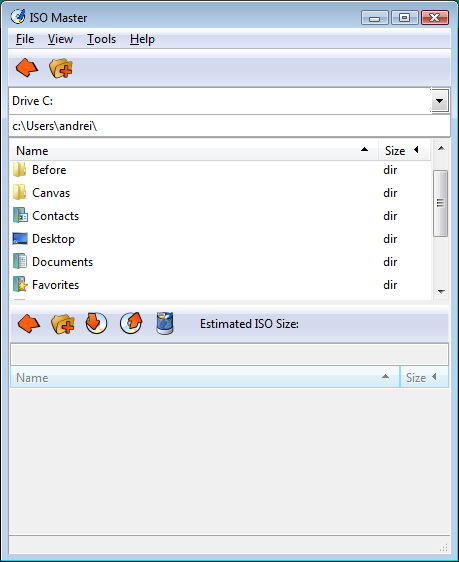The image size is (459, 562).
Task: Open the File menu
Action: [25, 39]
